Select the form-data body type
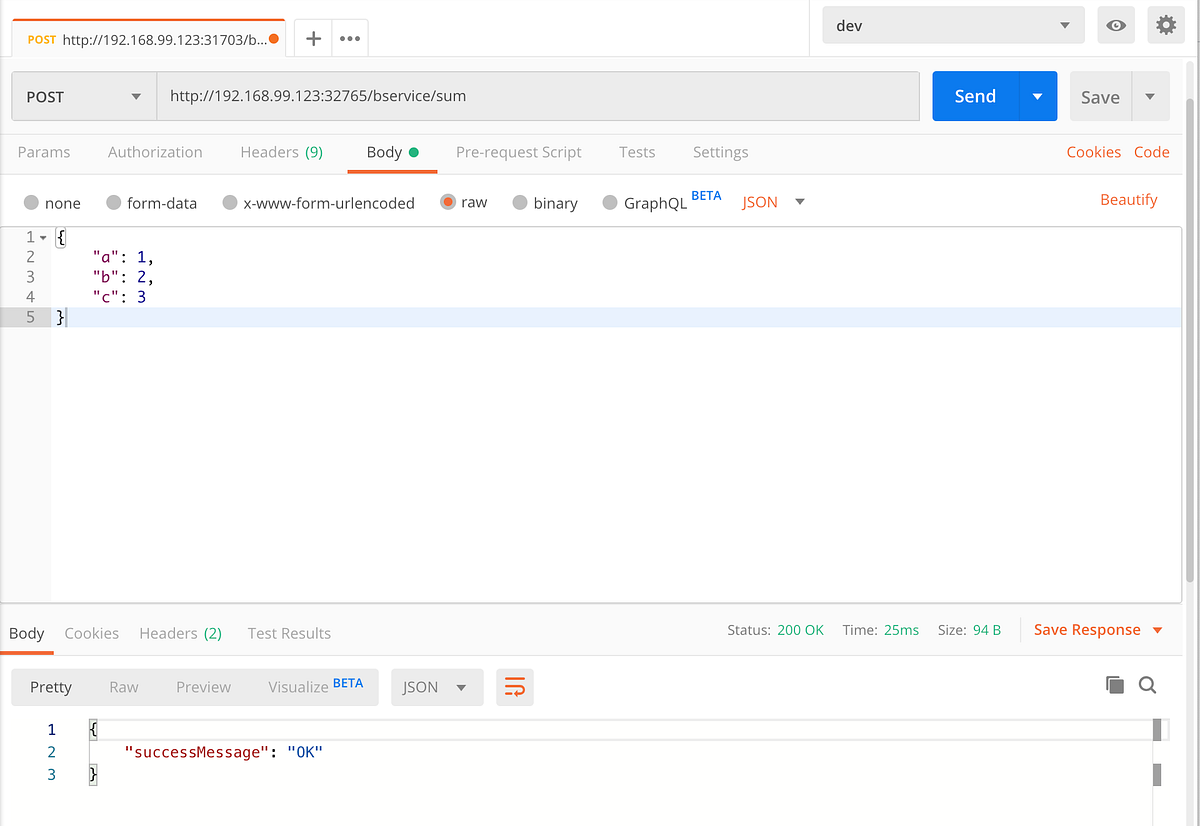This screenshot has width=1200, height=826. [152, 202]
